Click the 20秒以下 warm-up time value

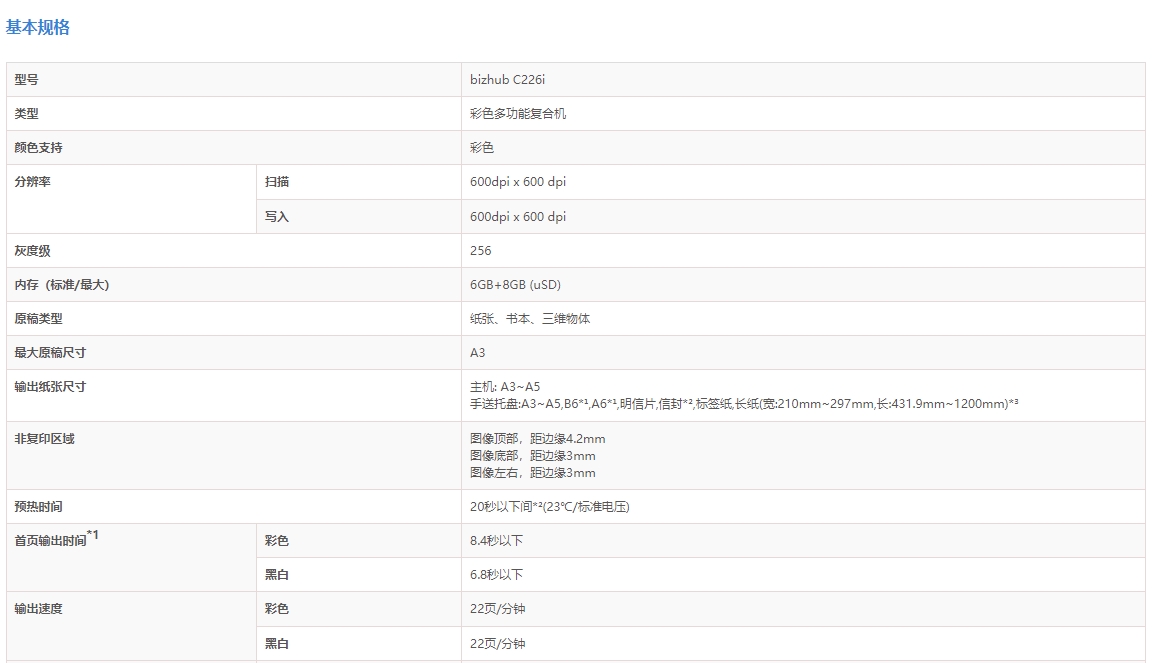click(549, 507)
